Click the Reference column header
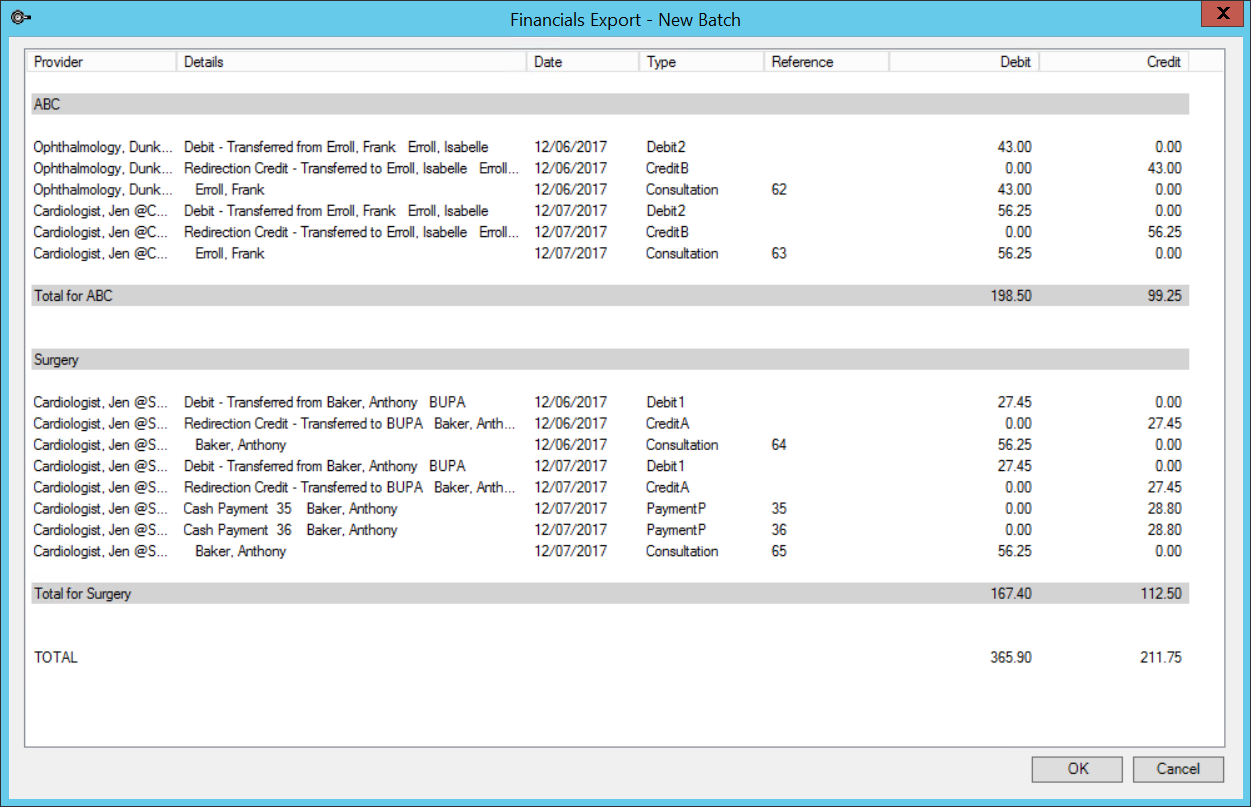This screenshot has height=807, width=1251. 826,62
